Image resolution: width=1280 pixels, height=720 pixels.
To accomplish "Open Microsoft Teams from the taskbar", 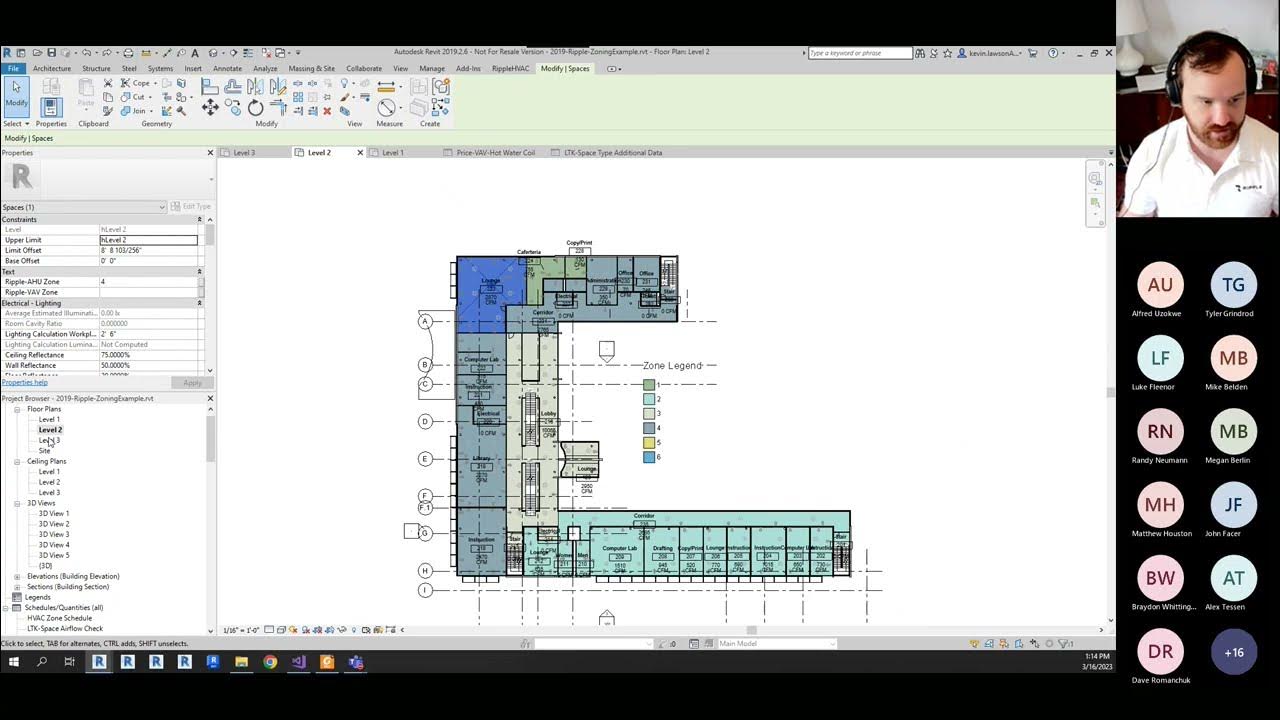I will (355, 662).
